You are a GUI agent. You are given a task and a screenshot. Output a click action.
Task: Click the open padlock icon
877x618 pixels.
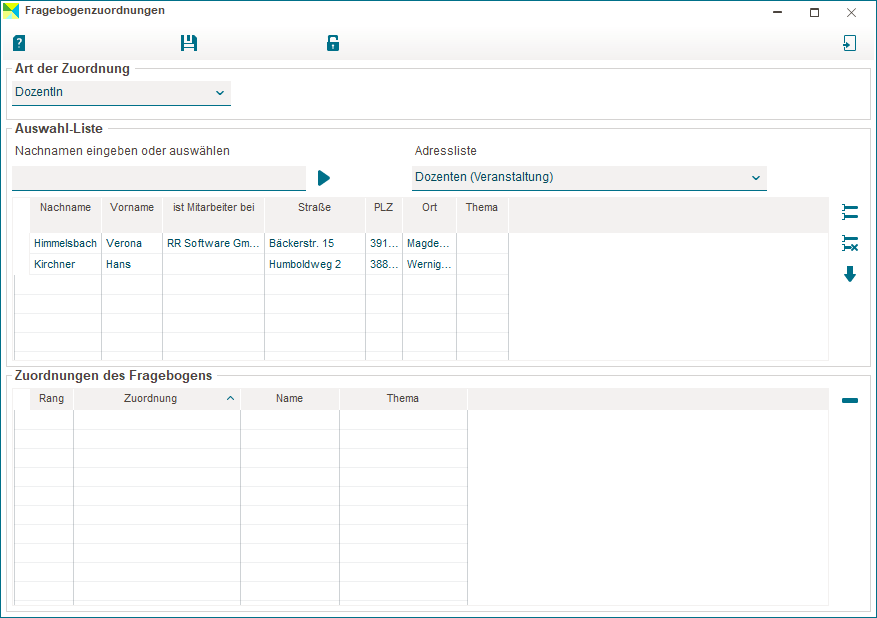[333, 43]
